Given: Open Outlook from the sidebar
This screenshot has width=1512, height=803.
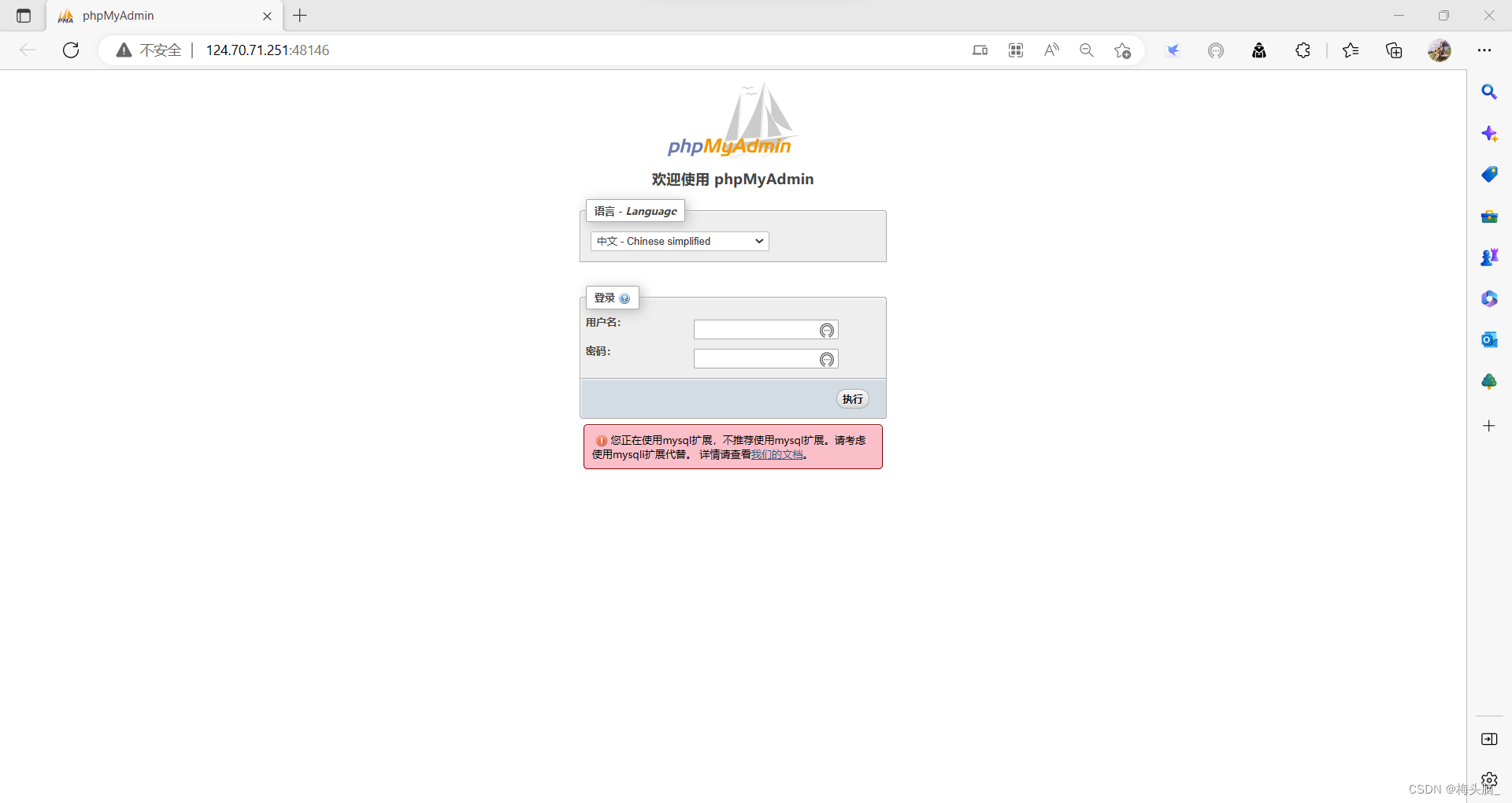Looking at the screenshot, I should click(1489, 339).
